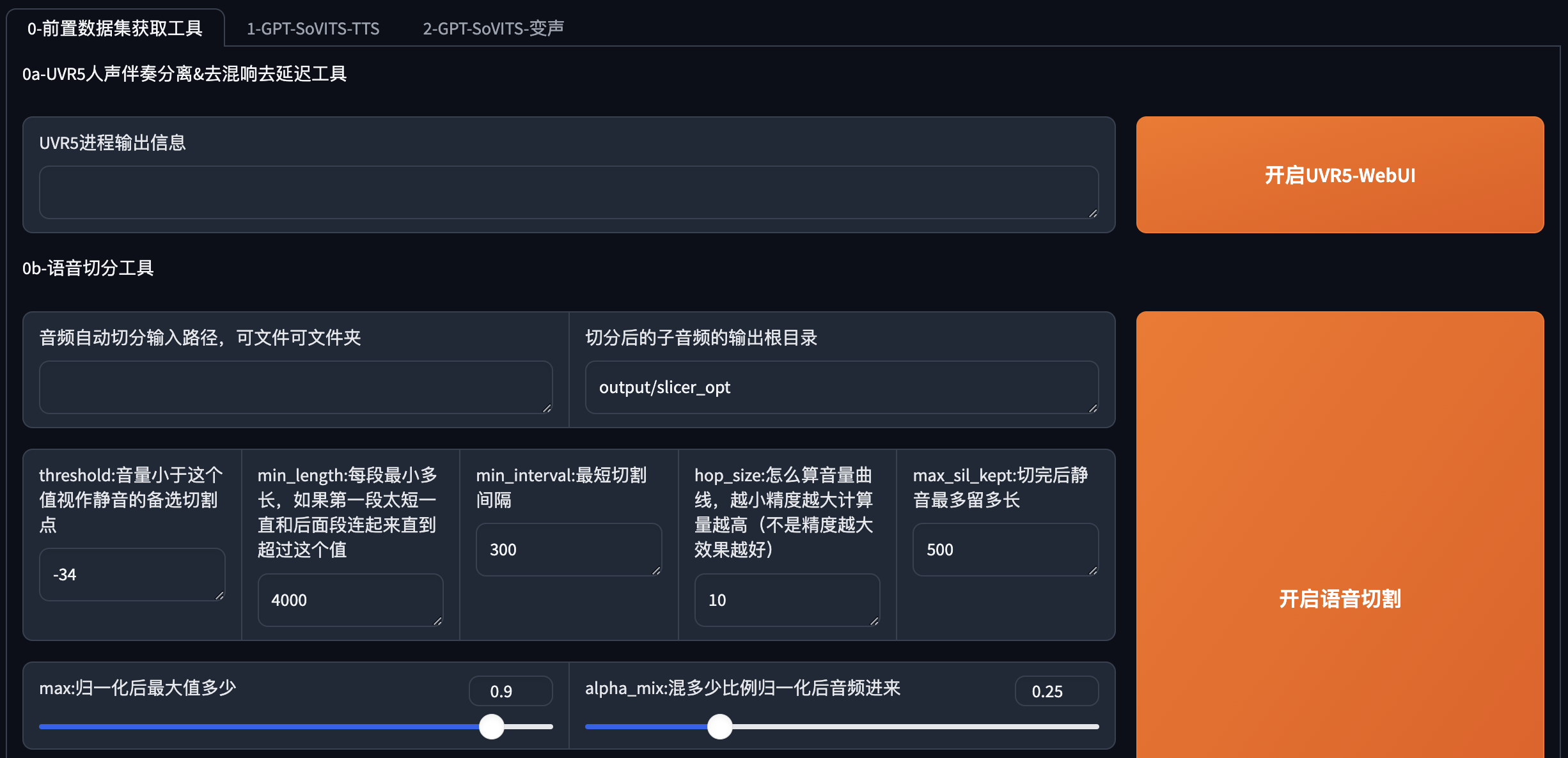Select the 0-前置数据集获取工具 tab
Screen dimensions: 1568x758
(115, 29)
